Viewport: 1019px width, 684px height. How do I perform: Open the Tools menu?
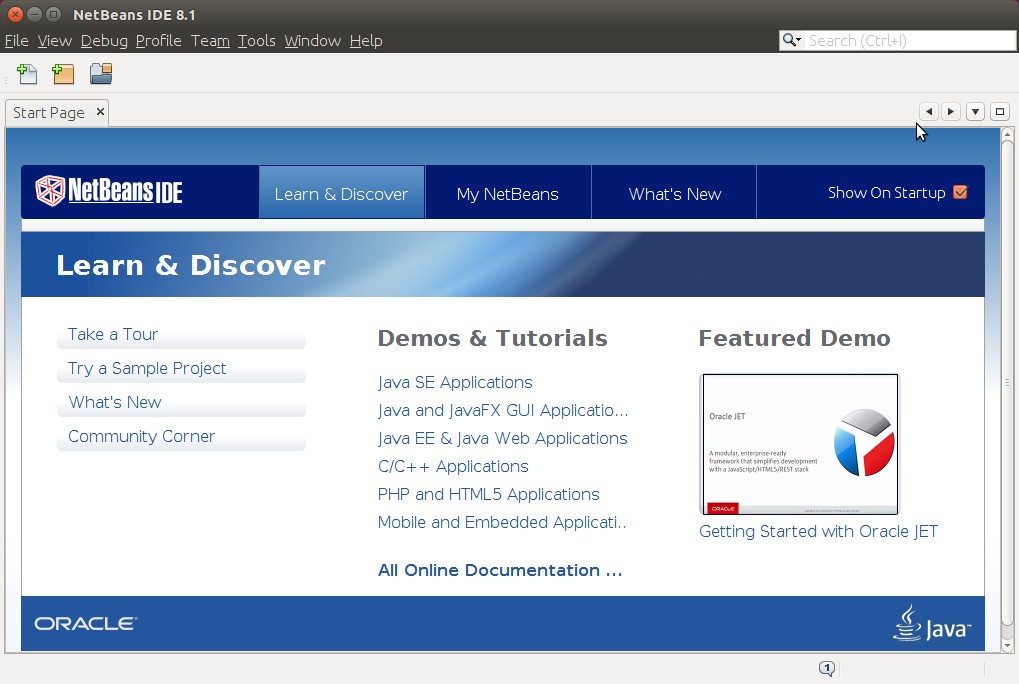point(257,41)
